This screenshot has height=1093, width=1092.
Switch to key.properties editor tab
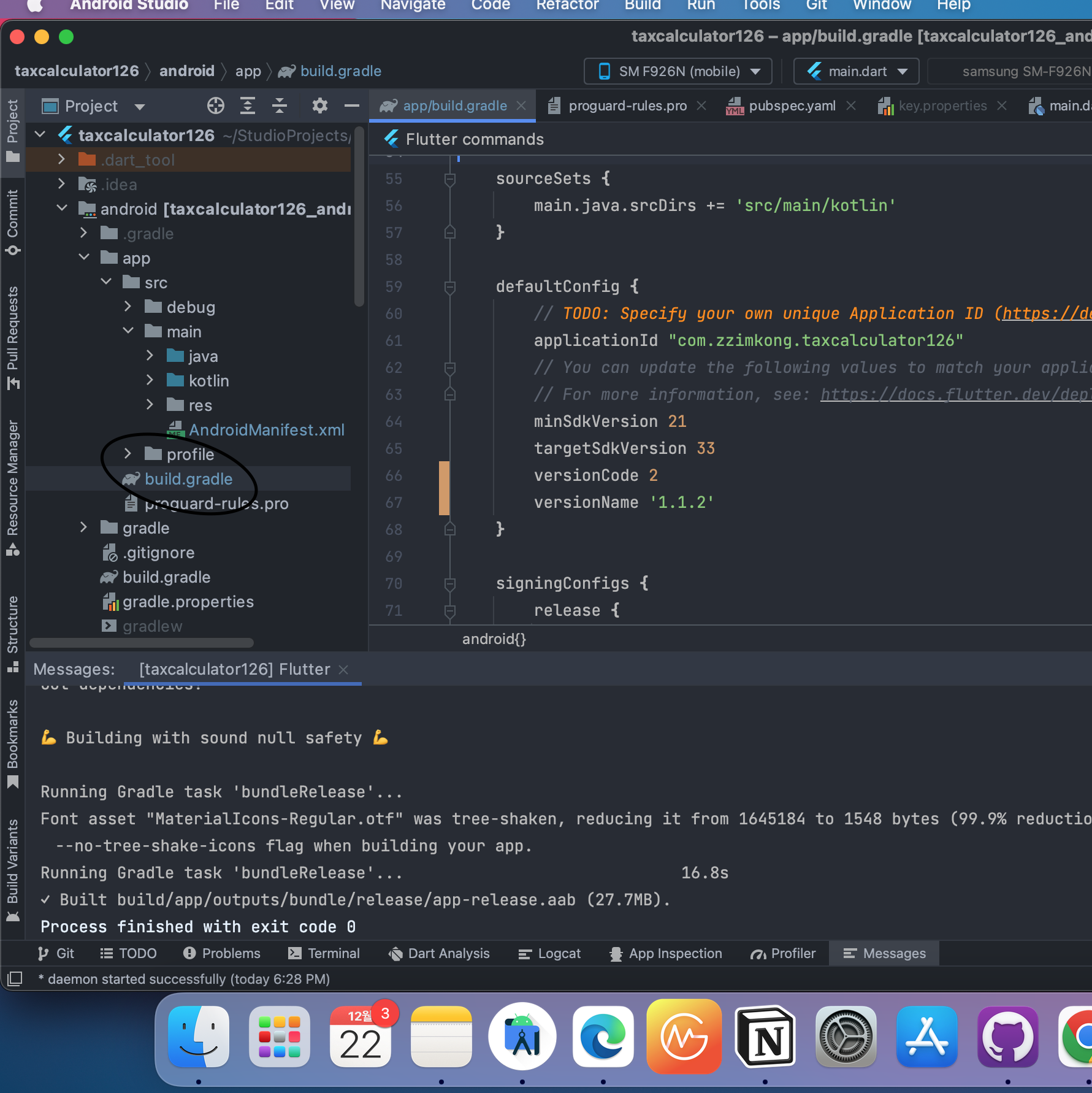click(x=942, y=106)
